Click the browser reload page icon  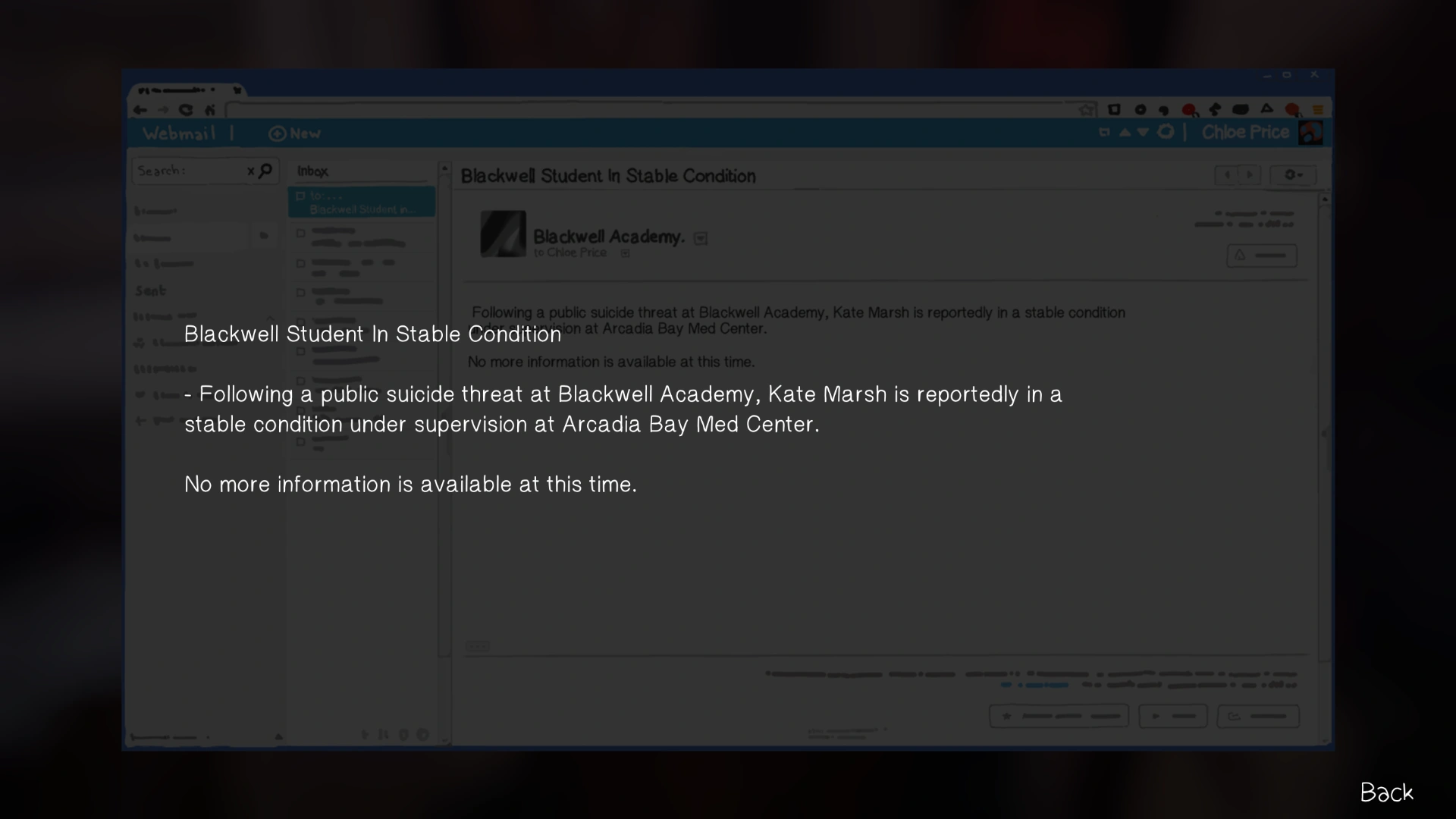(186, 111)
